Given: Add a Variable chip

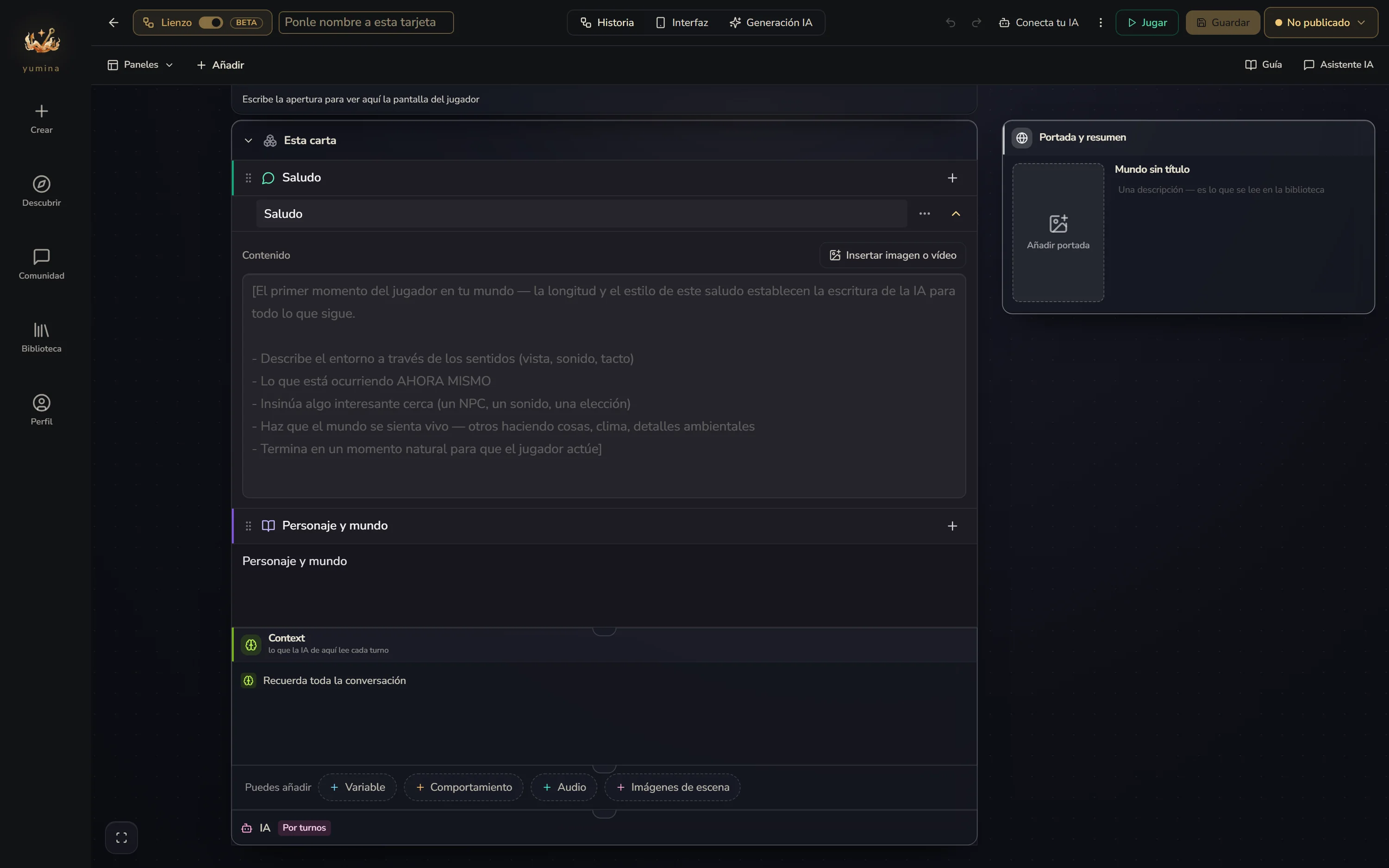Looking at the screenshot, I should click(357, 787).
